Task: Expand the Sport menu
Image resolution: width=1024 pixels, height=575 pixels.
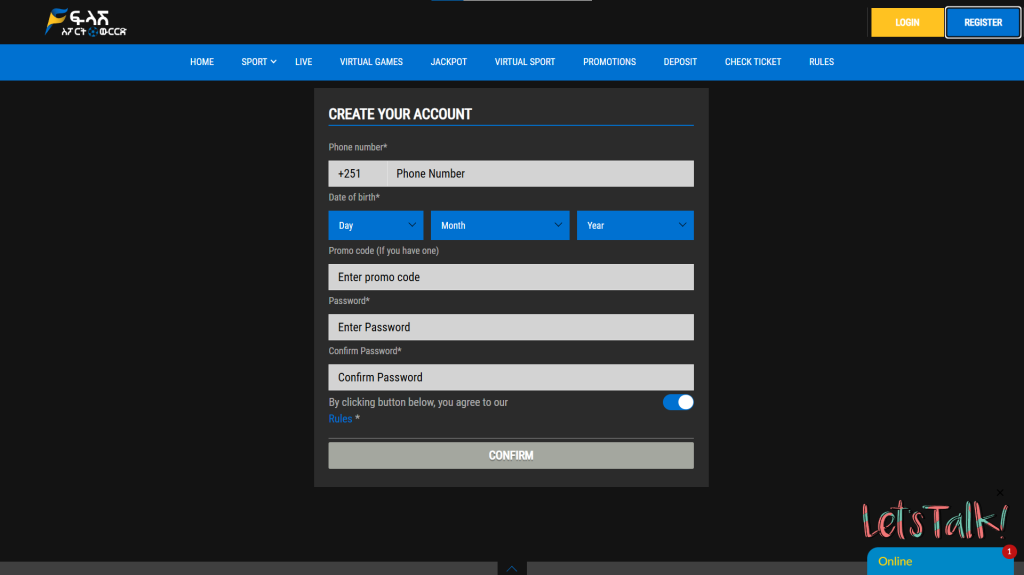Action: [x=259, y=62]
